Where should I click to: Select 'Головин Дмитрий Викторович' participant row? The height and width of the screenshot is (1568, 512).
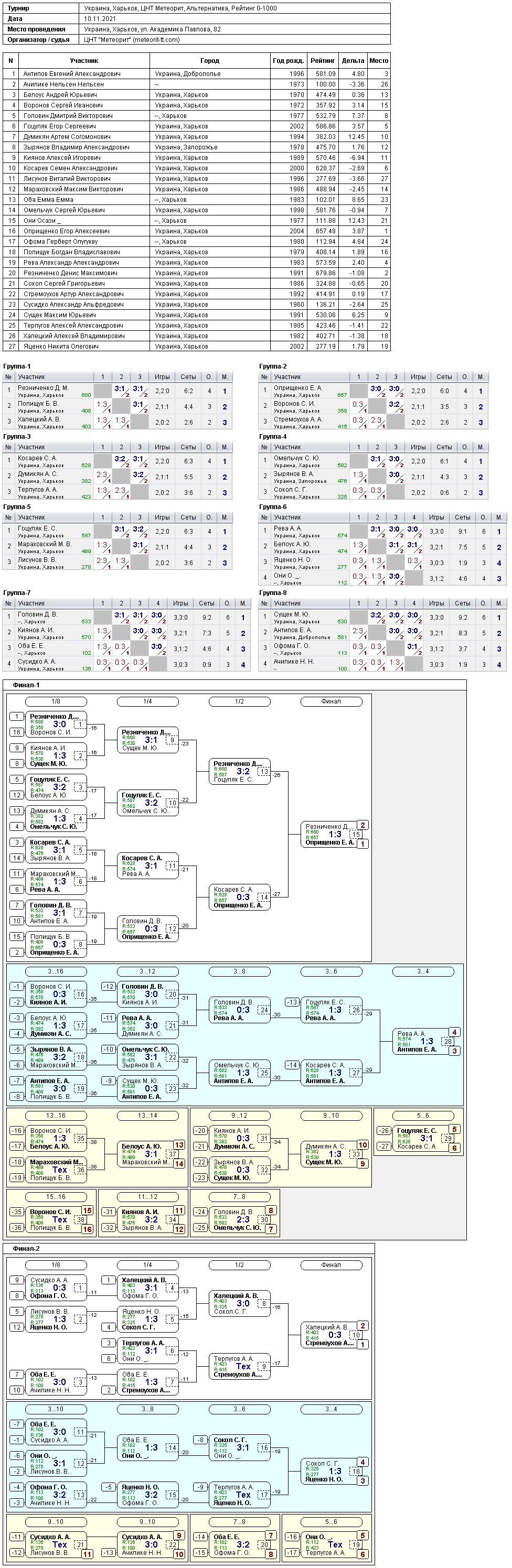click(x=197, y=116)
